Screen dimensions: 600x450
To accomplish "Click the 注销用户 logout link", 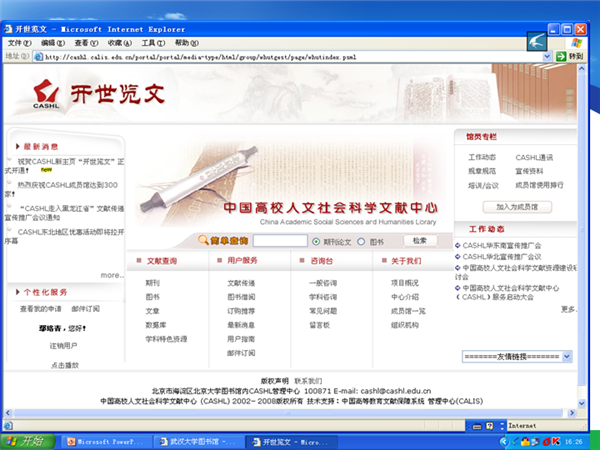I will click(x=64, y=346).
